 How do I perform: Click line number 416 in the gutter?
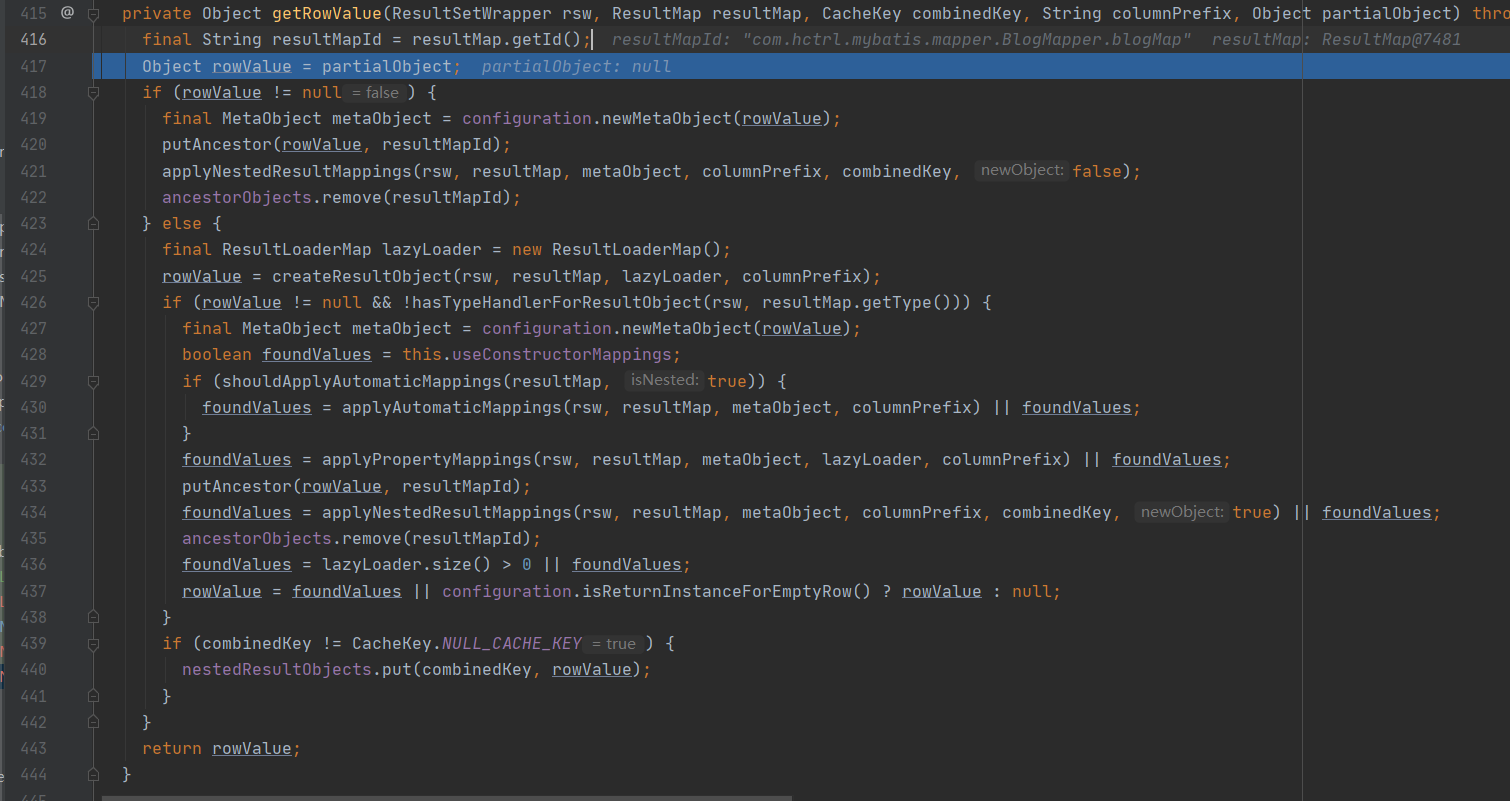pos(33,40)
